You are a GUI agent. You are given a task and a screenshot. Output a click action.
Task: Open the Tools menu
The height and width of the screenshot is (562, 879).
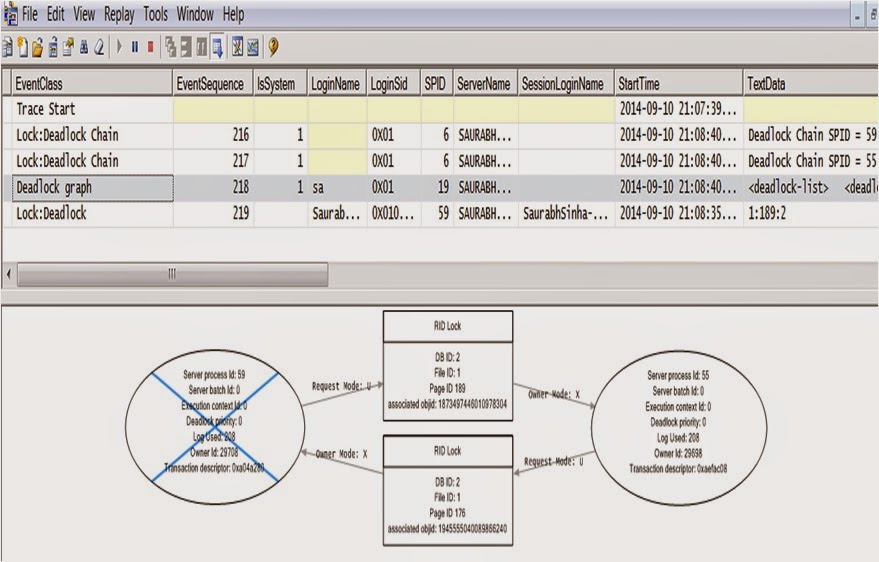click(x=155, y=14)
